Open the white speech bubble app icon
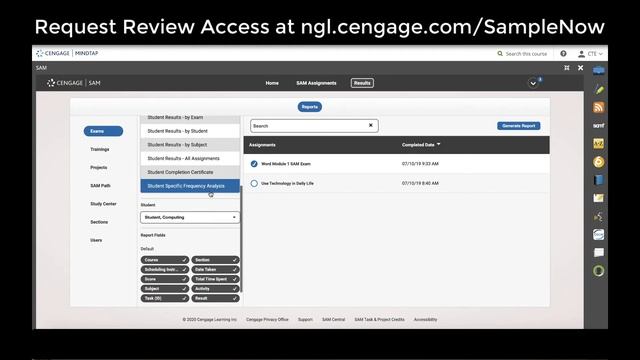Image resolution: width=640 pixels, height=360 pixels. click(x=599, y=252)
